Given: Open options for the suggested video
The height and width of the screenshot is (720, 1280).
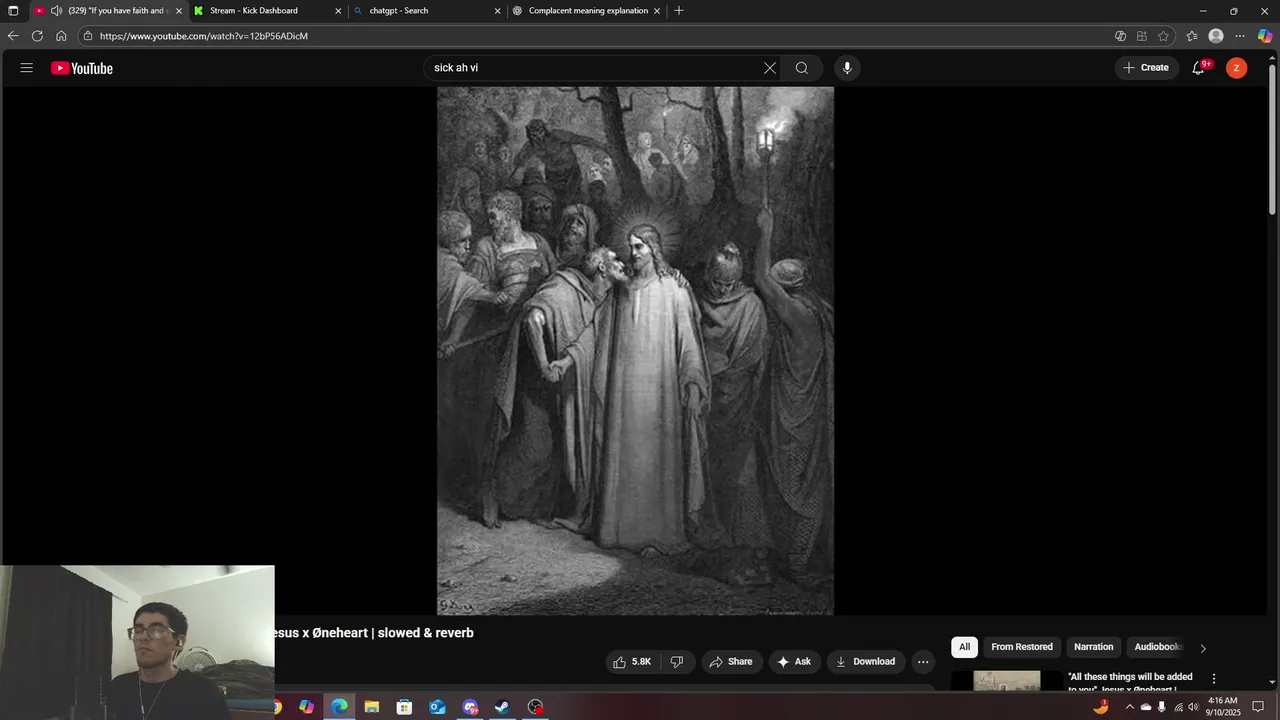Looking at the screenshot, I should [1214, 679].
